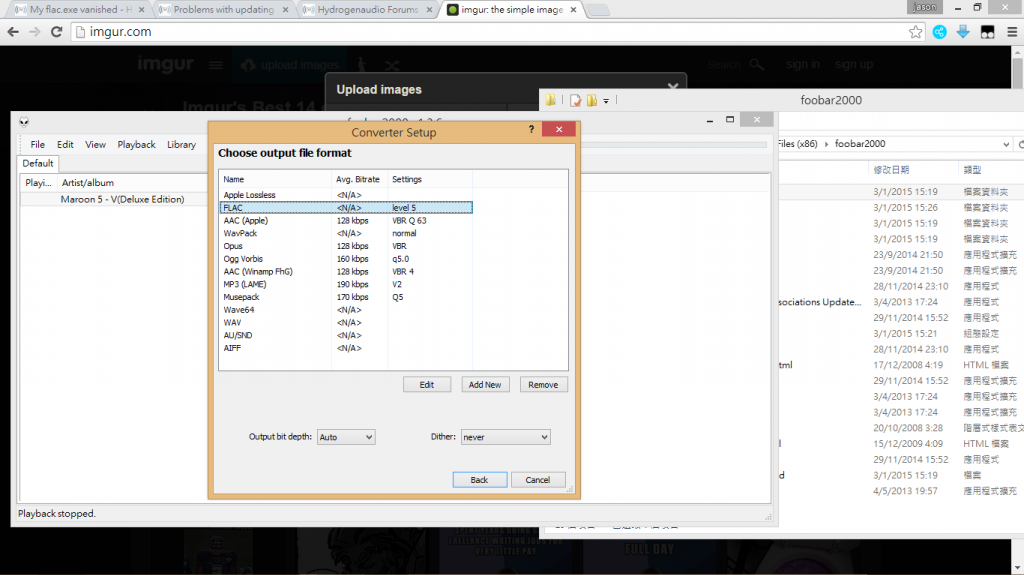Click blue download arrow extension icon

click(x=963, y=32)
